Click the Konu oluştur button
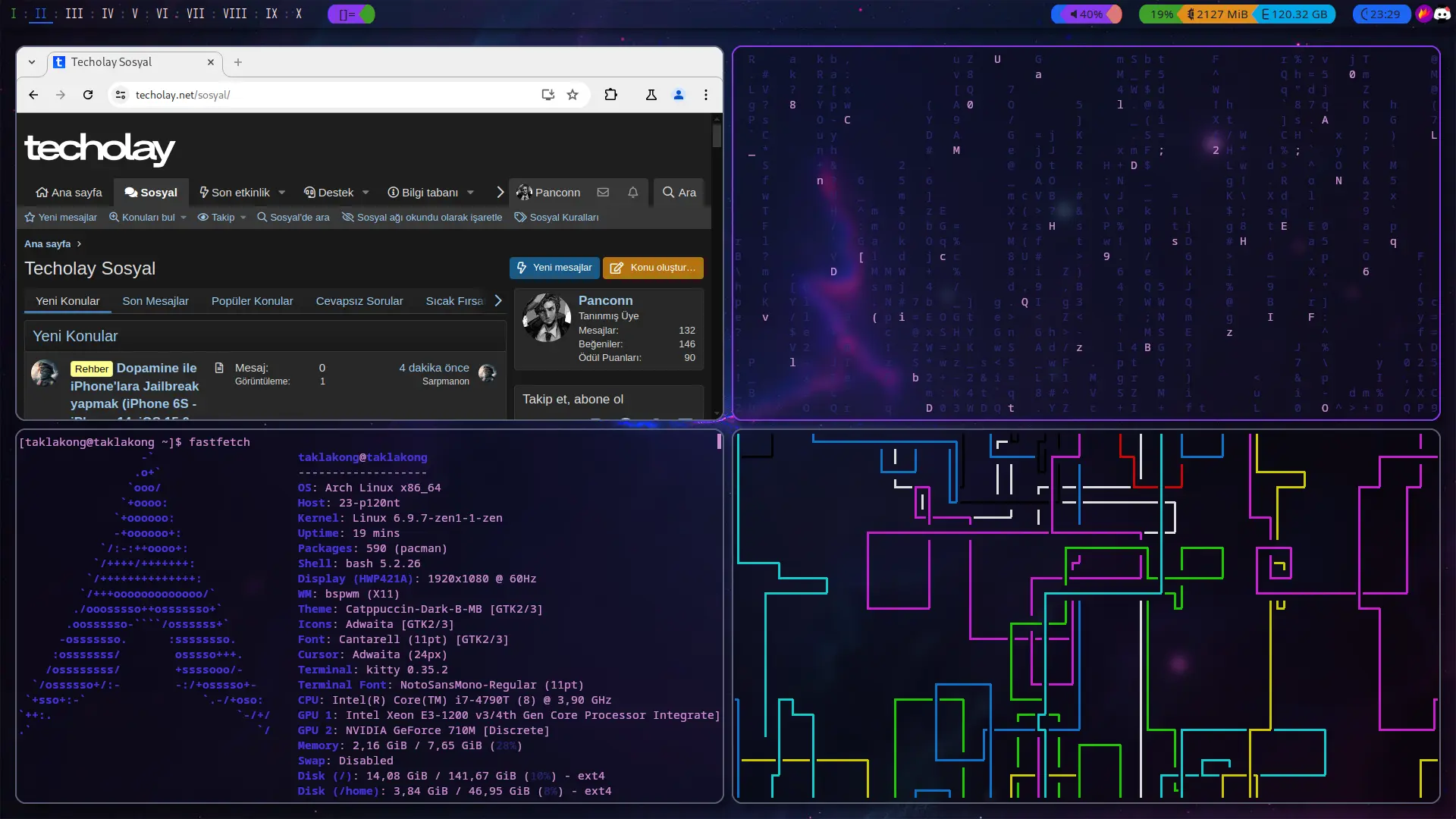Screen dimensions: 1456x819 click(653, 268)
